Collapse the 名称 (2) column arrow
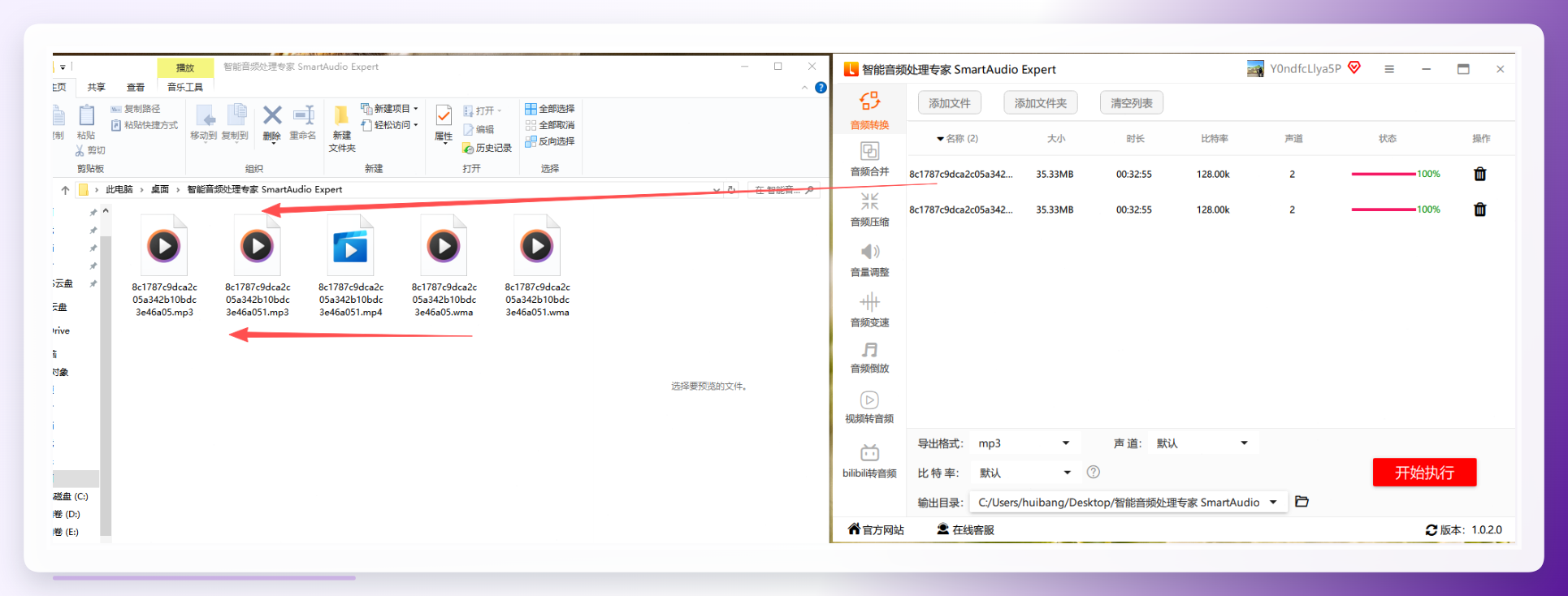The width and height of the screenshot is (1568, 596). 940,139
